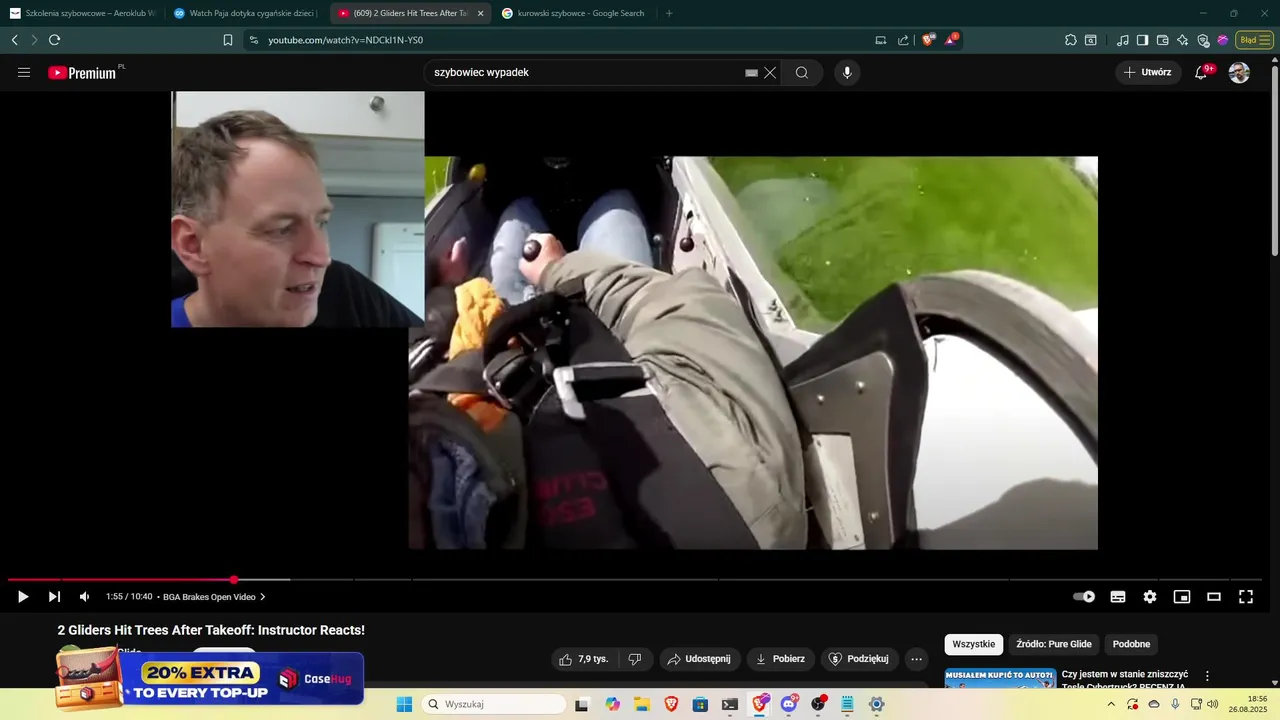Open the CaseHug 20% EXTRA ad banner

pyautogui.click(x=210, y=679)
